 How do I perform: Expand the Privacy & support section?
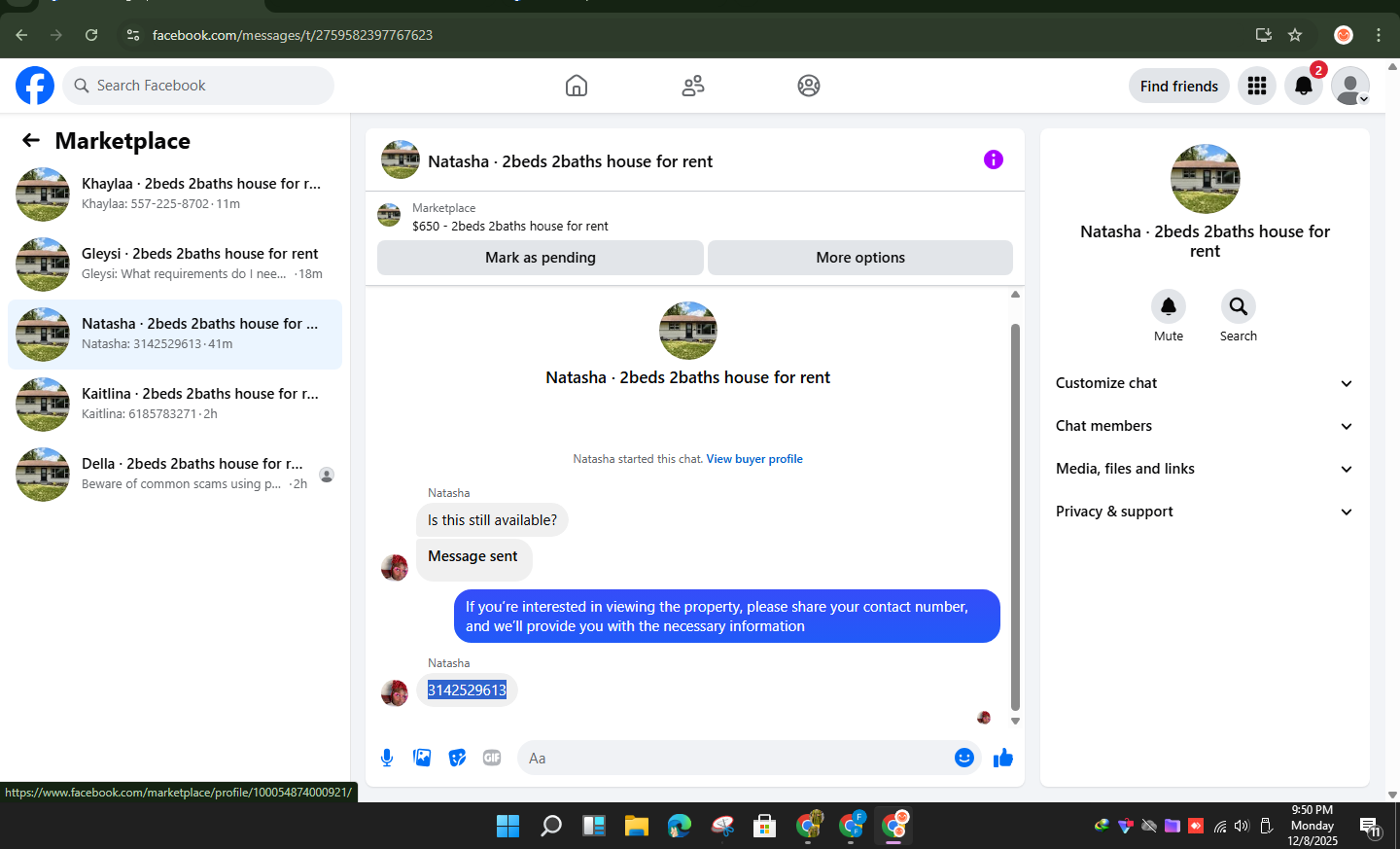click(1205, 512)
